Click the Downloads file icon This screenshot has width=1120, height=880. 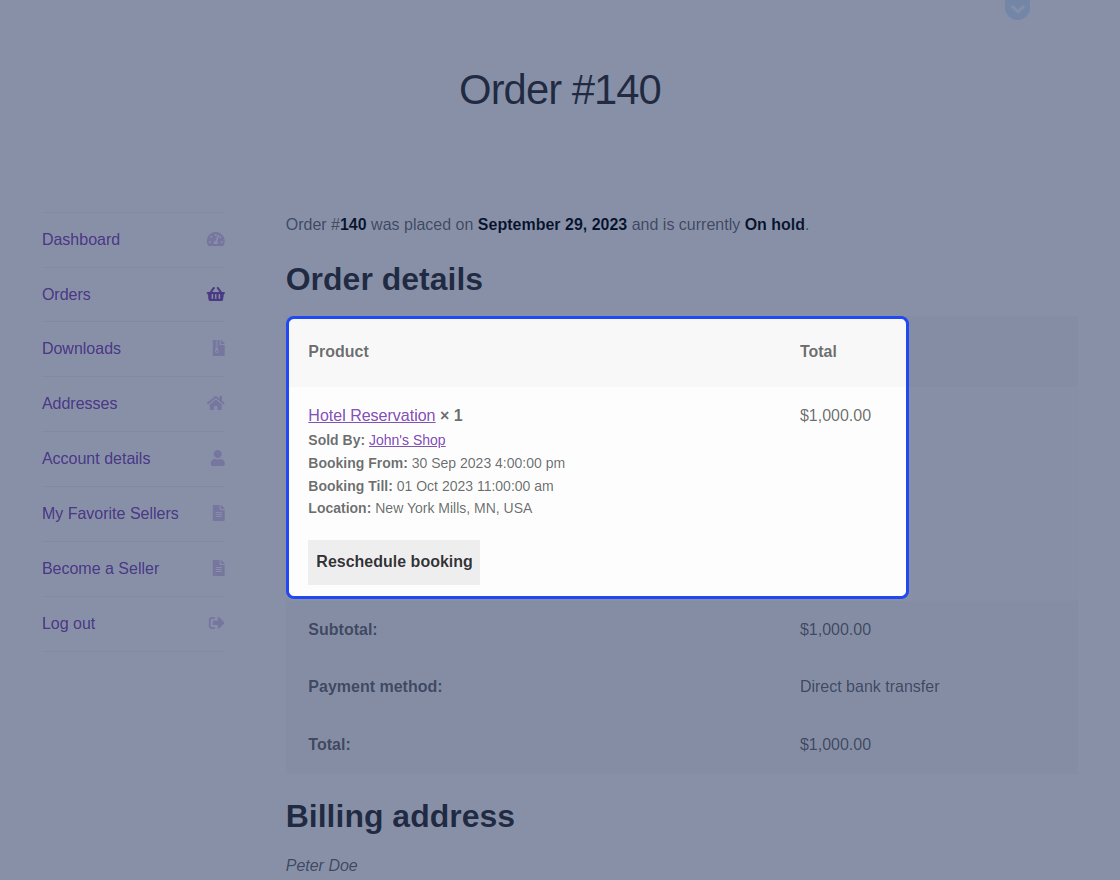(218, 348)
